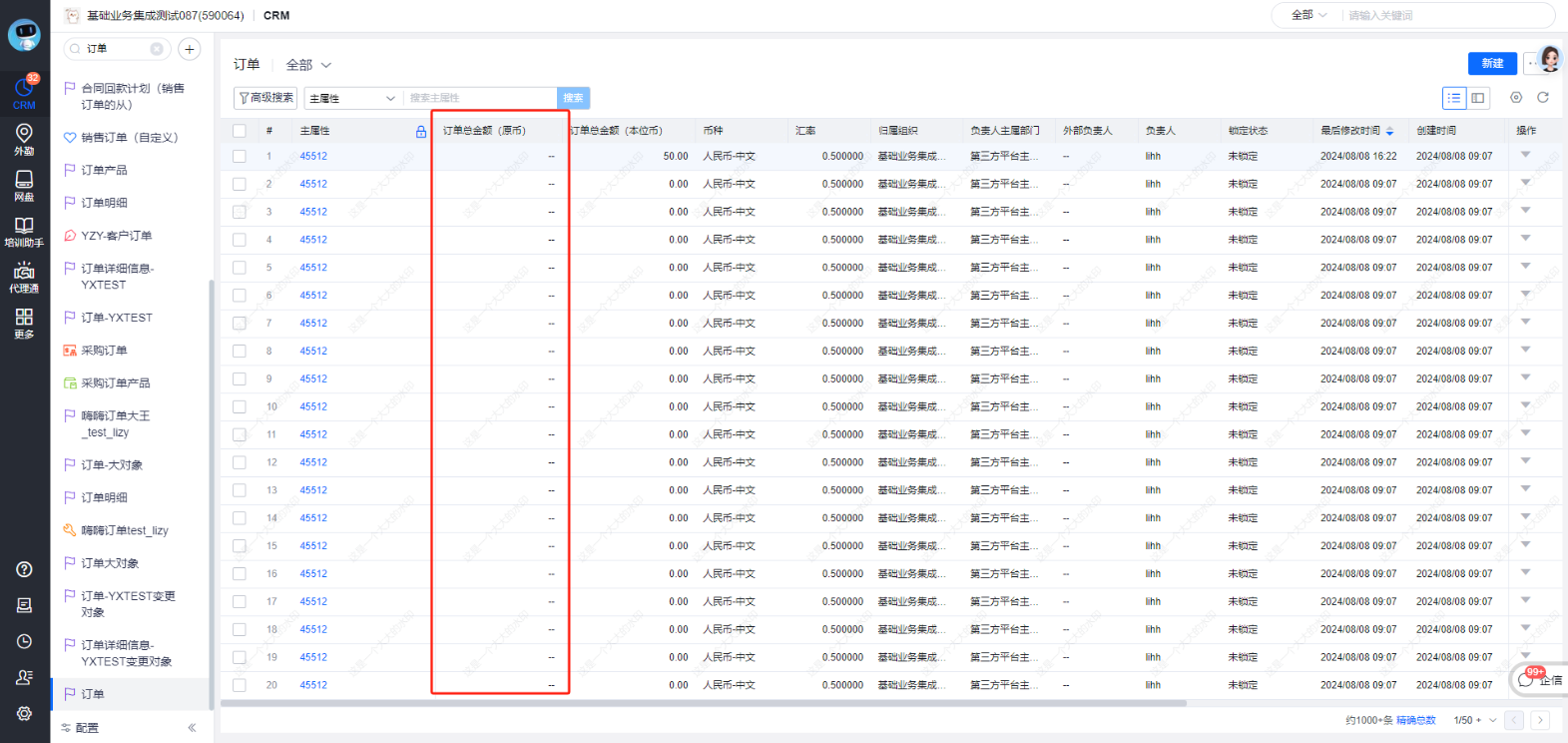Check the checkbox for row 5
1568x743 pixels.
(240, 268)
